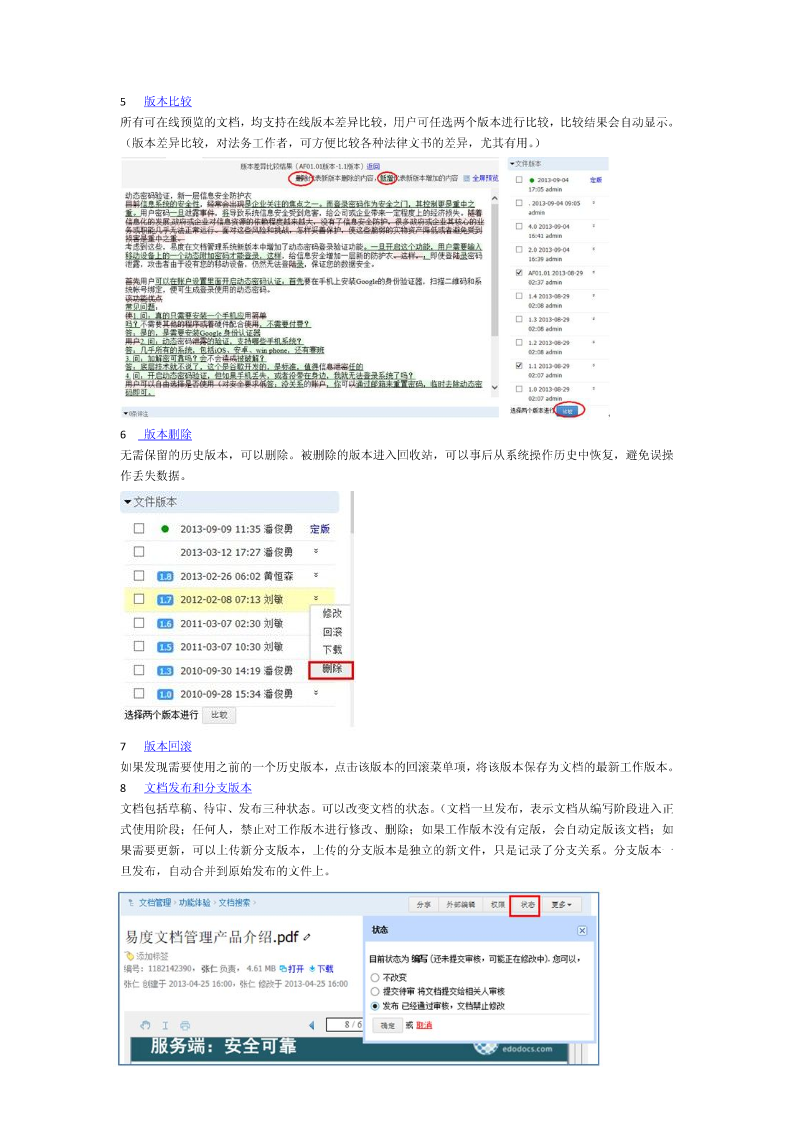Select the 发布 radio option
The height and width of the screenshot is (1123, 794).
click(374, 1006)
